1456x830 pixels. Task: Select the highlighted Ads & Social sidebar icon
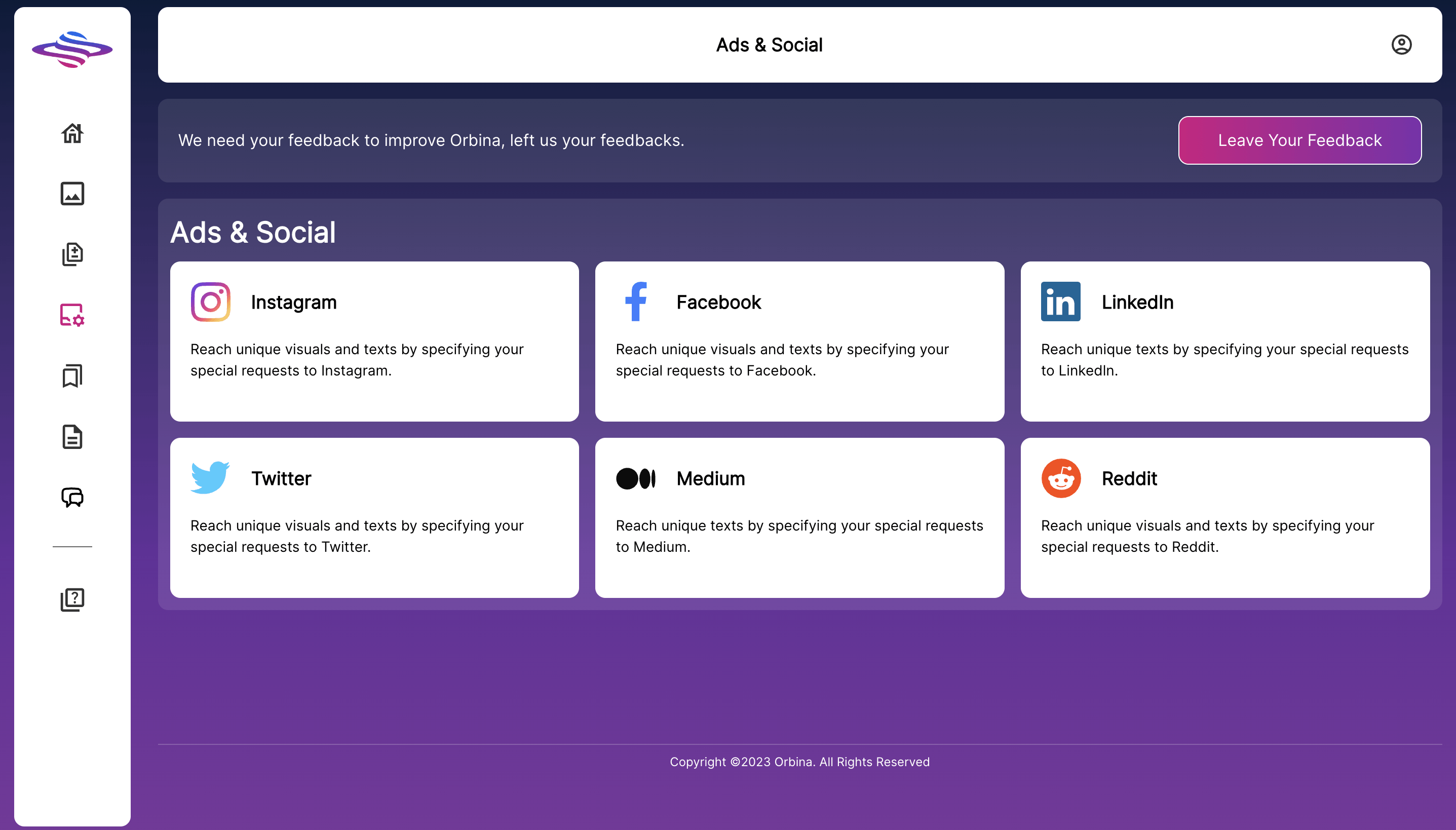(x=72, y=315)
